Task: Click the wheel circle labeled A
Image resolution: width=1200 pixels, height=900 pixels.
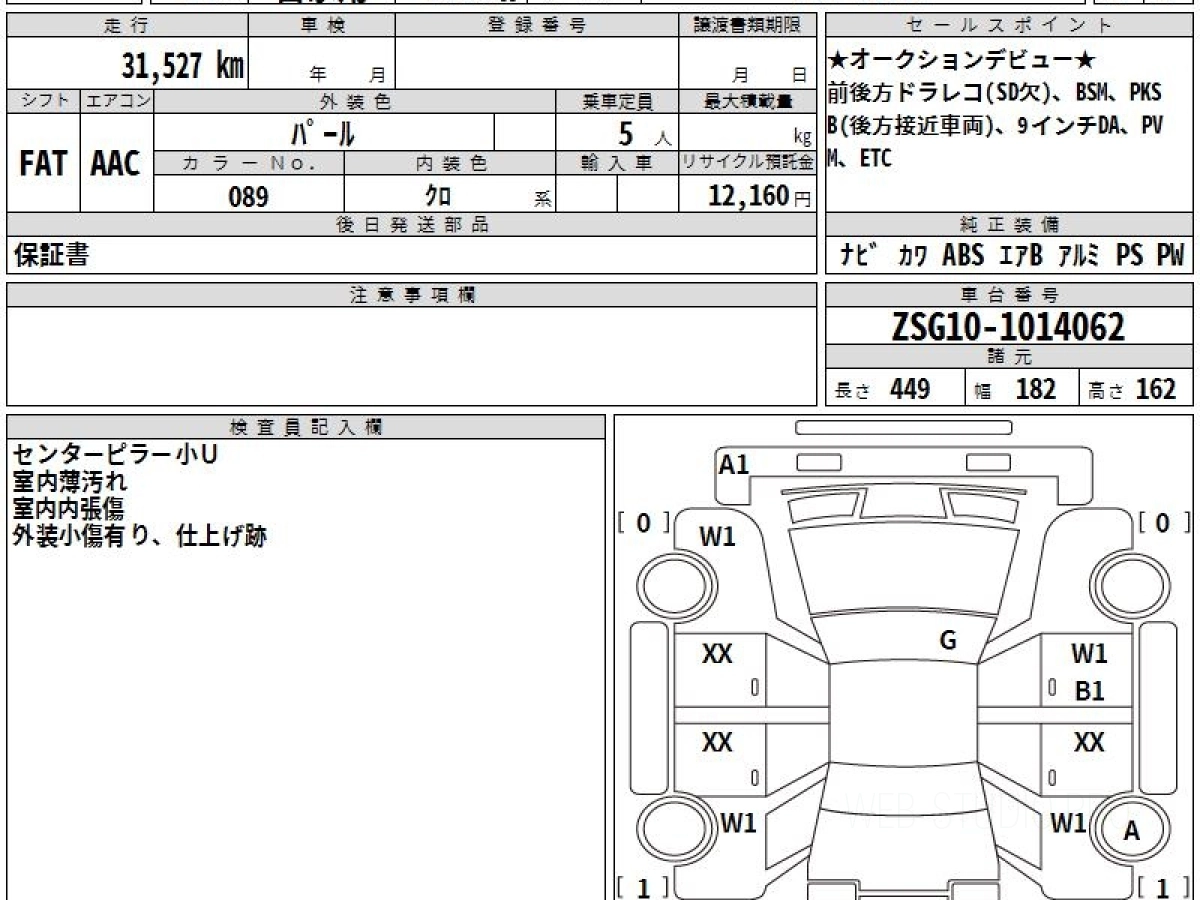Action: (1131, 831)
